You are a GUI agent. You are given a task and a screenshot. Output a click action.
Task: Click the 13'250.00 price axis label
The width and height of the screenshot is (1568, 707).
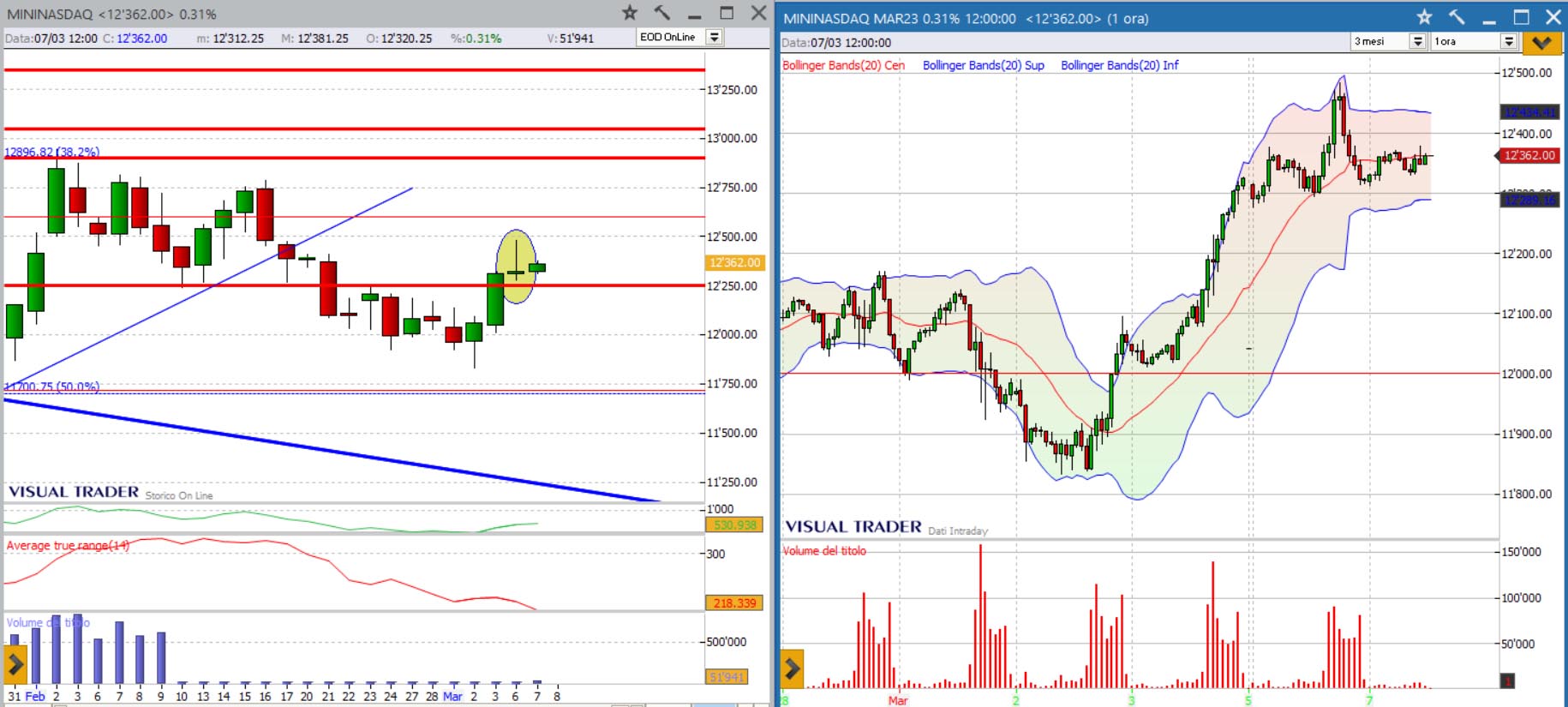[x=733, y=89]
